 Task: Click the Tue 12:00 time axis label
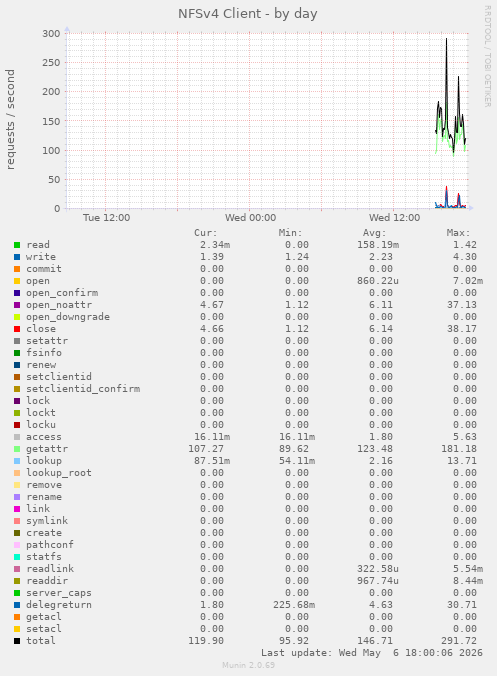[106, 218]
